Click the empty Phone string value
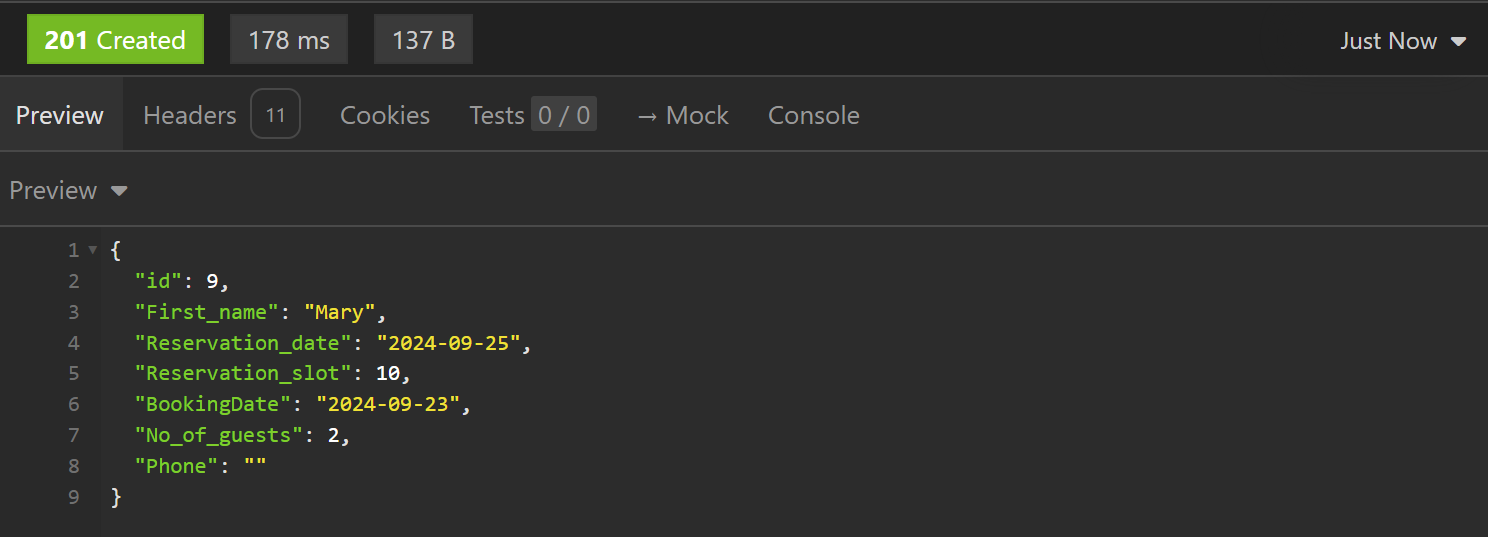Viewport: 1488px width, 537px height. [255, 466]
